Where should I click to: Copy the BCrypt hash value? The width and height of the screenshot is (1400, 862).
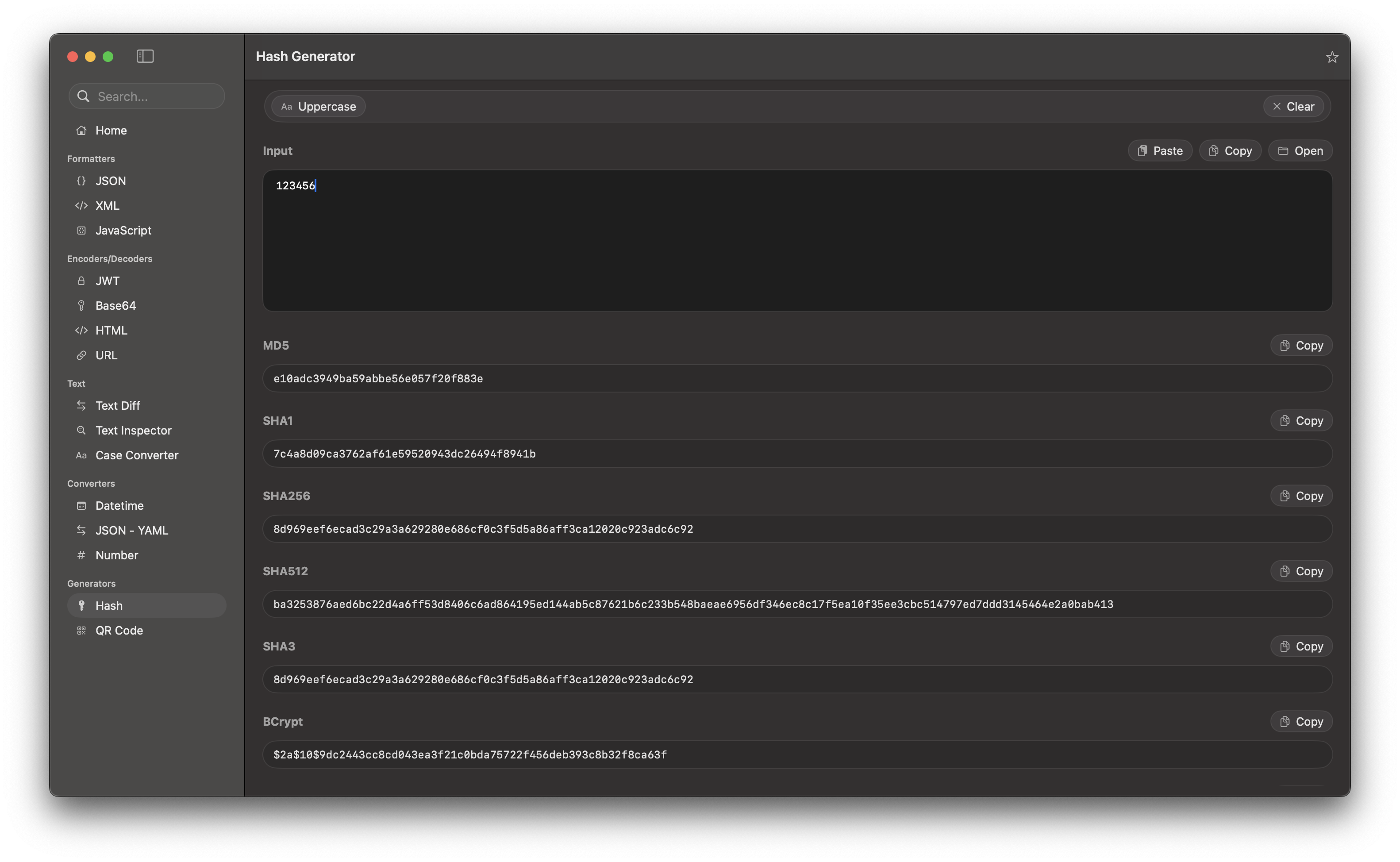[x=1301, y=722]
